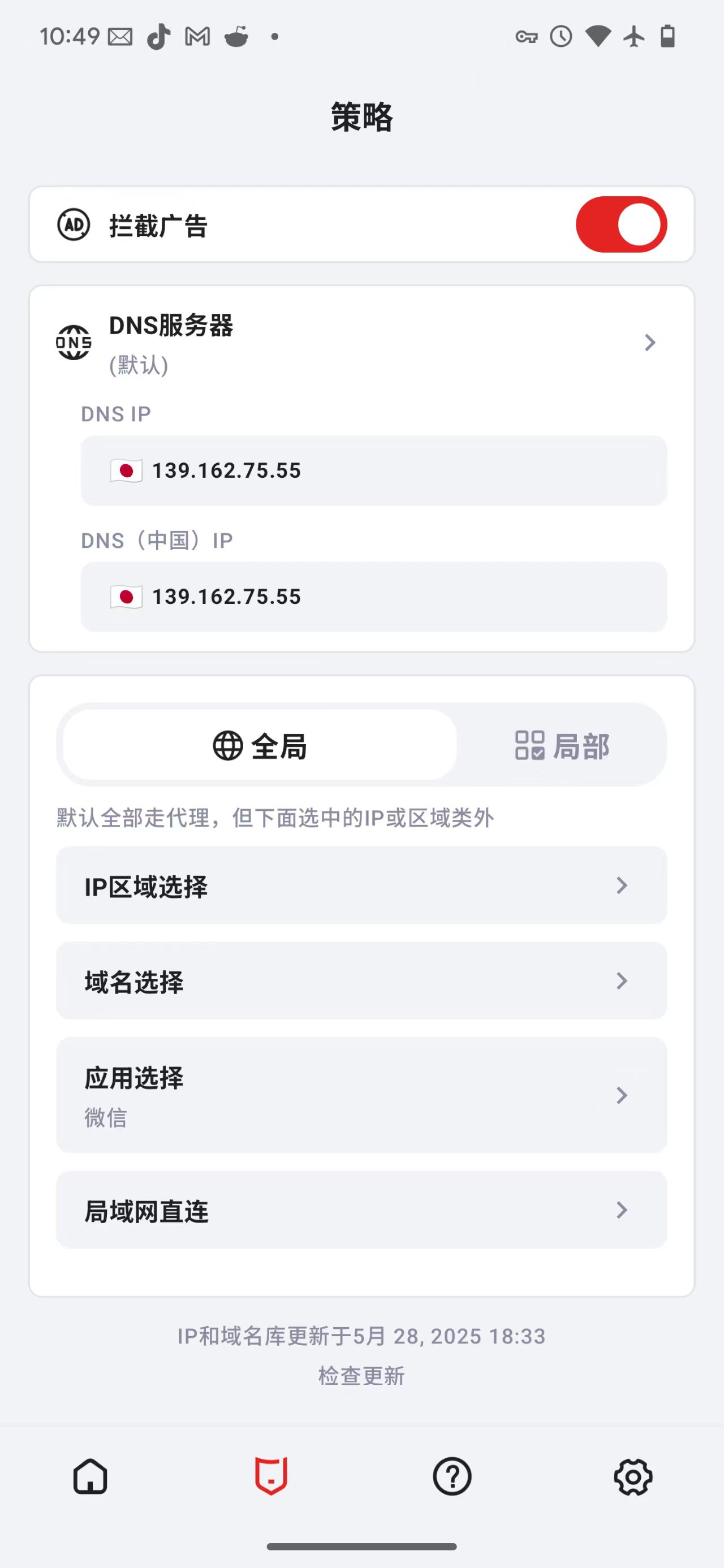Open the settings gear icon
The width and height of the screenshot is (724, 1568).
[x=633, y=1476]
